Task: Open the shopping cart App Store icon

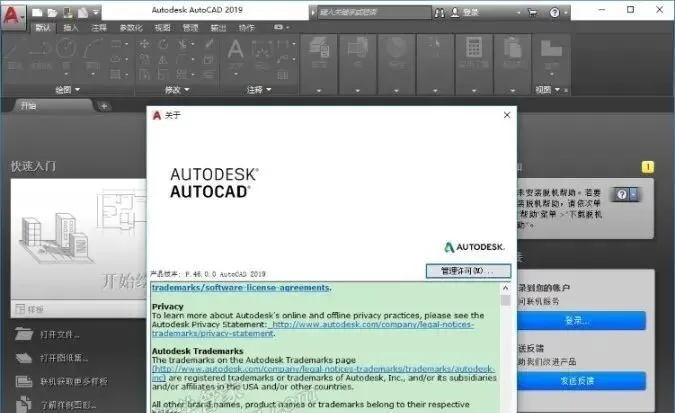Action: click(533, 13)
